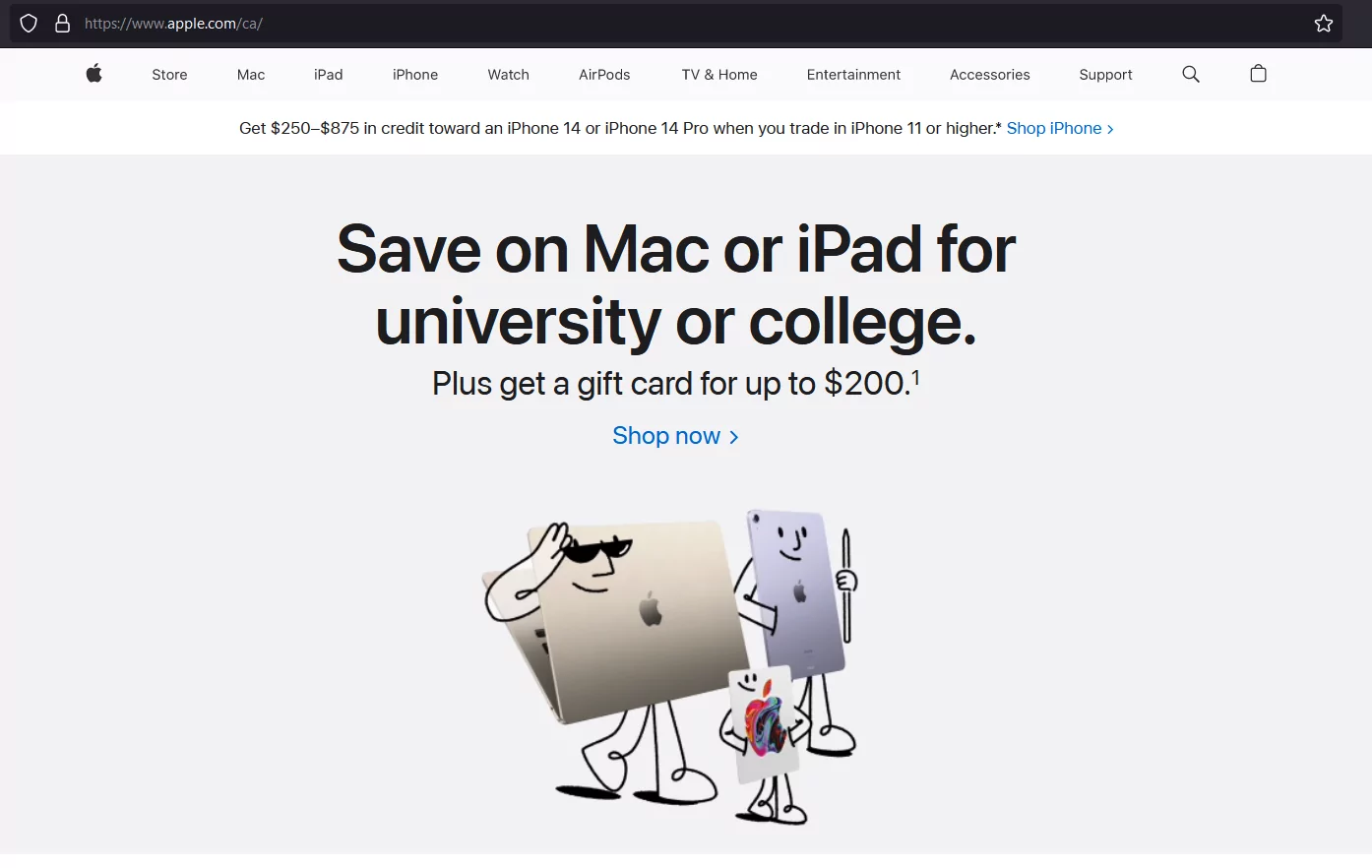Screen dimensions: 1372x868
Task: Choose TV & Home from navigation
Action: point(719,75)
